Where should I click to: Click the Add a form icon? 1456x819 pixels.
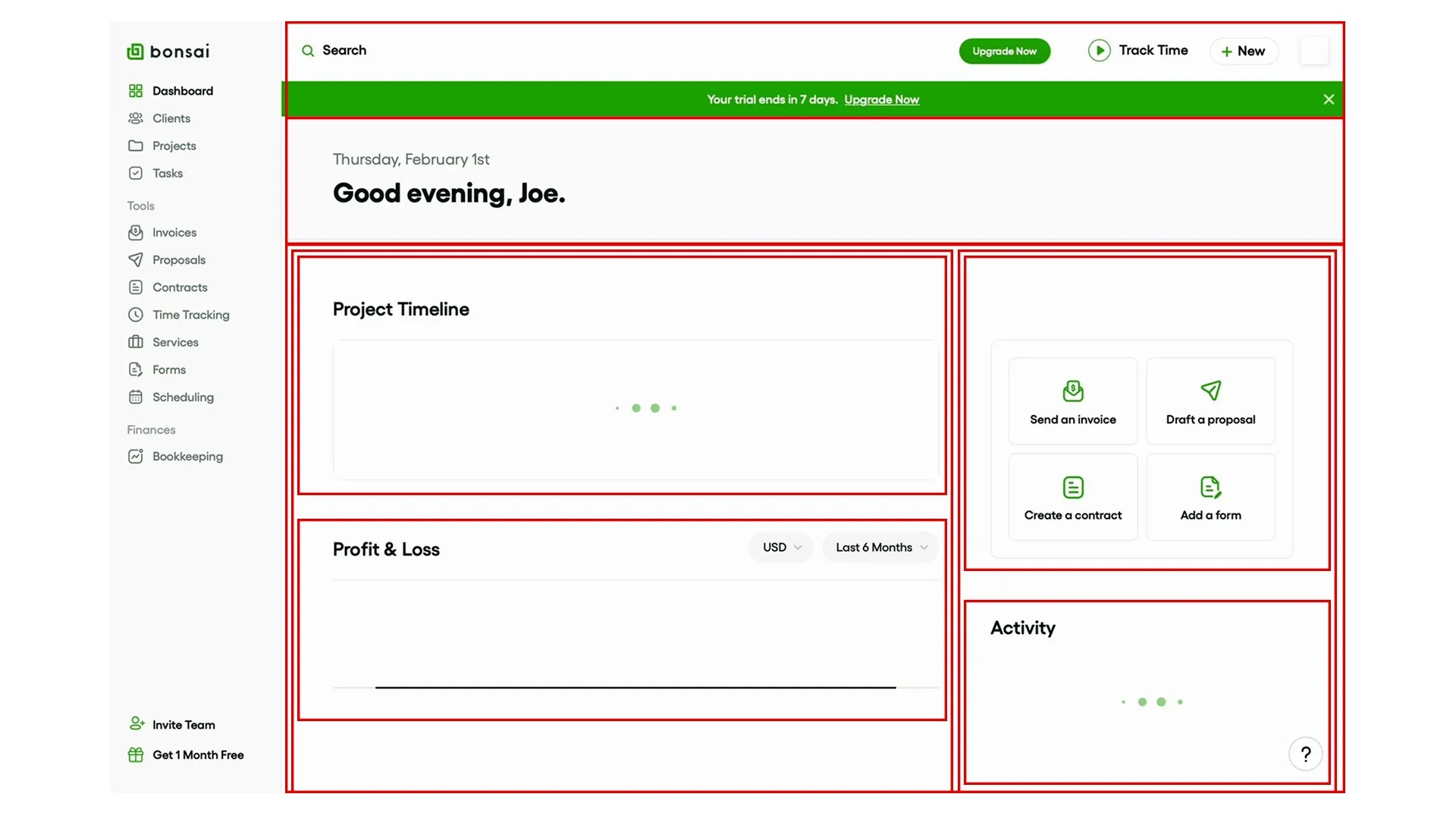1210,487
